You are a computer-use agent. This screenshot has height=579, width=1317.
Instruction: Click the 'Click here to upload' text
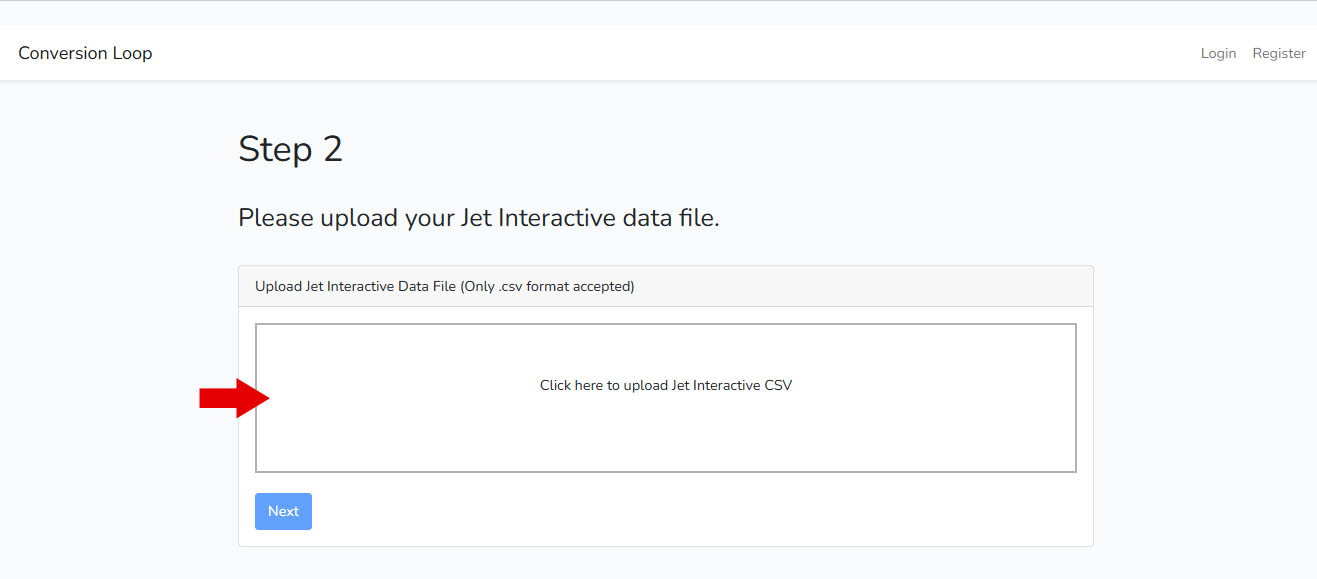(665, 385)
